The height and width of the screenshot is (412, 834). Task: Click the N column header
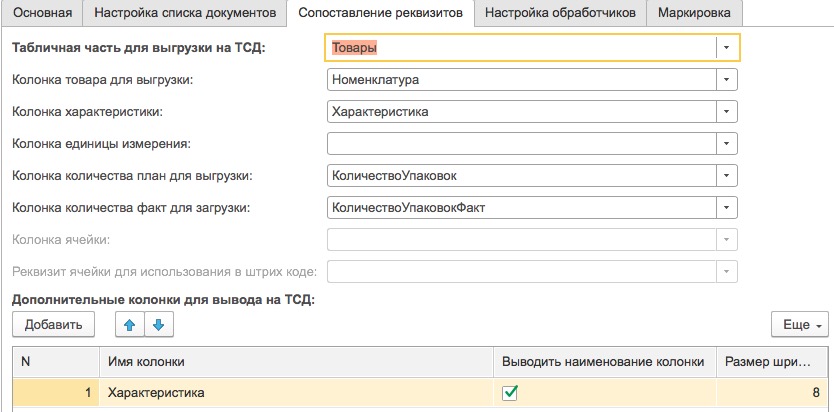pyautogui.click(x=56, y=362)
